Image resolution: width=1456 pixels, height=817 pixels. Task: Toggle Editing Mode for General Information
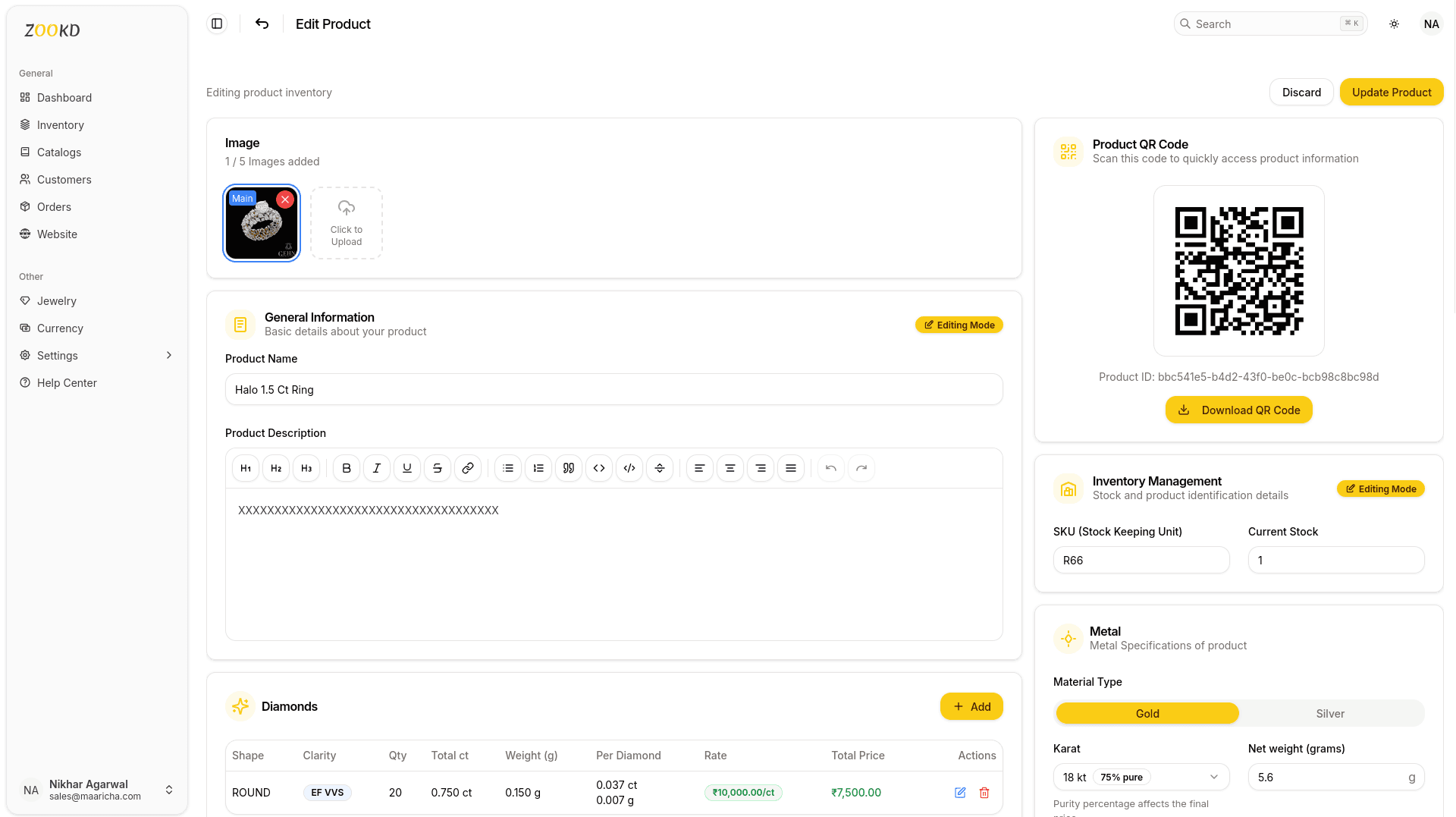click(x=959, y=325)
